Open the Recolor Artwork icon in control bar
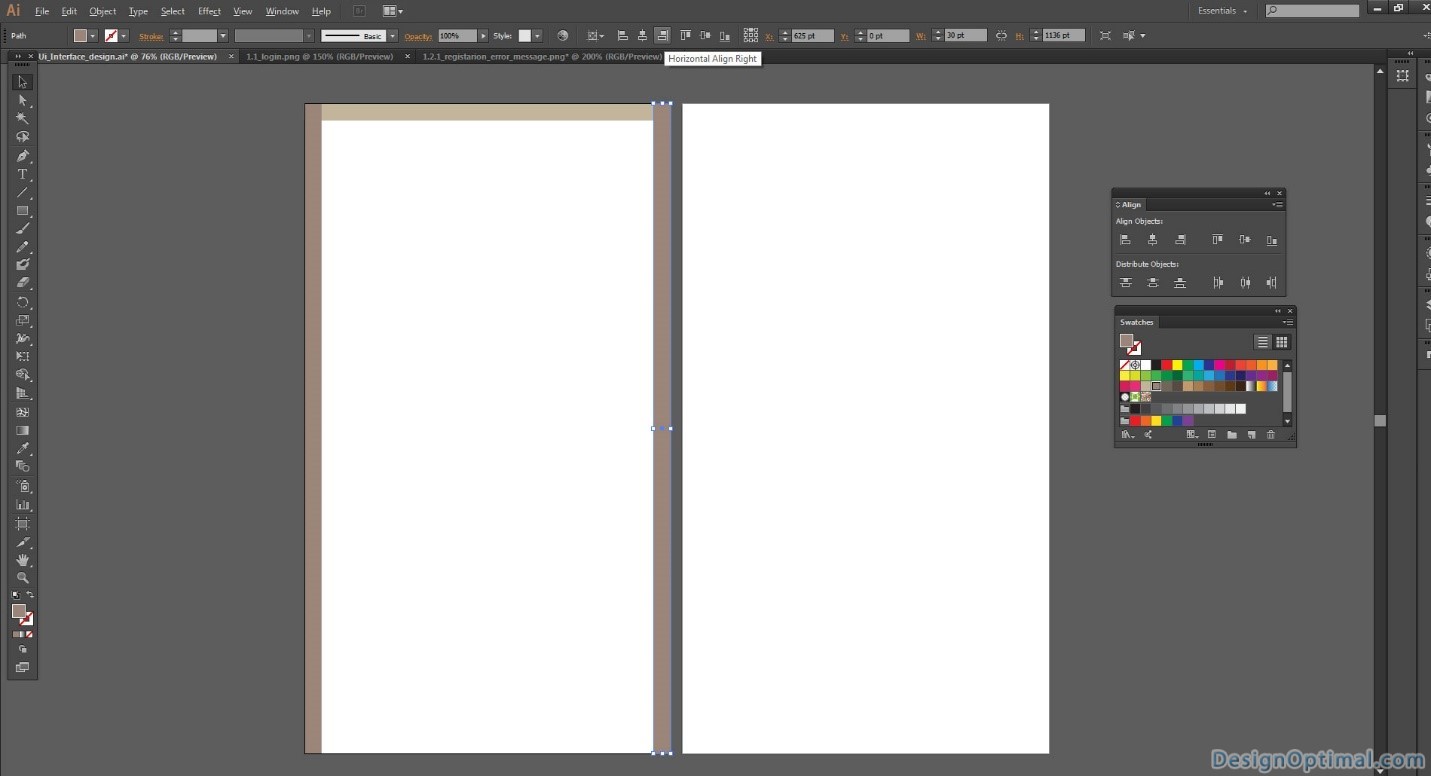Image resolution: width=1431 pixels, height=776 pixels. point(562,36)
